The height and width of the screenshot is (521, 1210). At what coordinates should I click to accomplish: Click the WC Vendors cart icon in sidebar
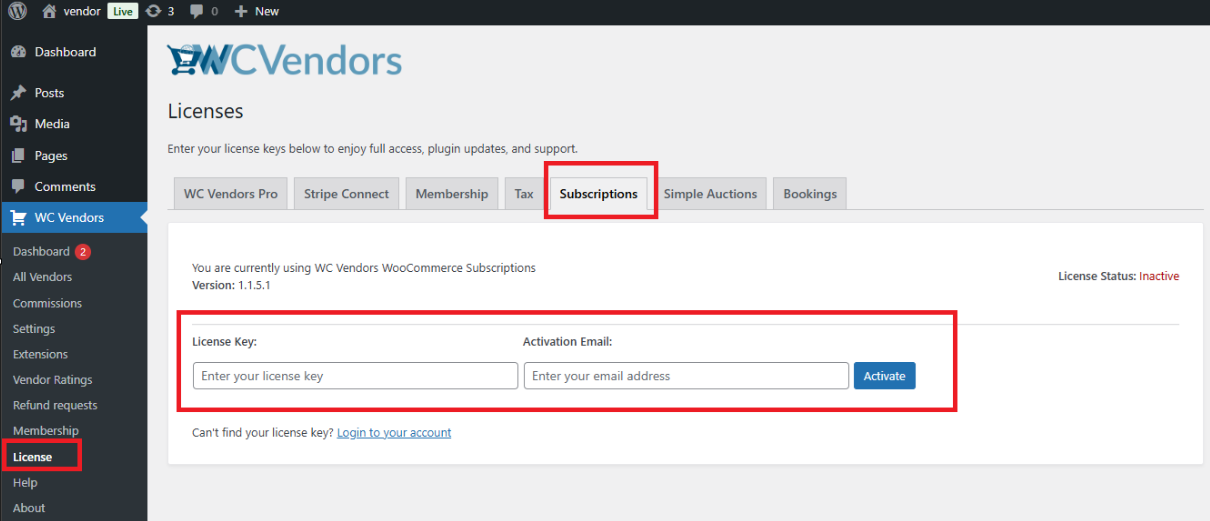(x=18, y=218)
